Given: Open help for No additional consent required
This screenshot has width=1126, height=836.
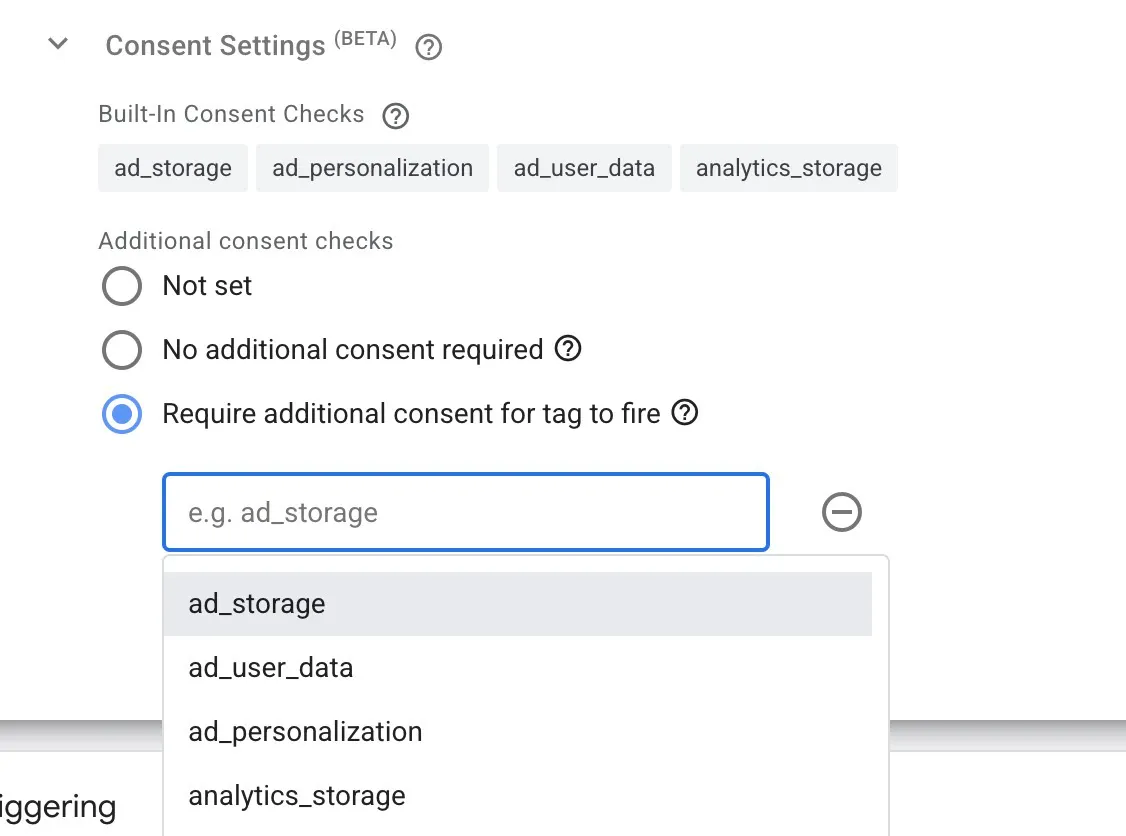Looking at the screenshot, I should pyautogui.click(x=568, y=349).
